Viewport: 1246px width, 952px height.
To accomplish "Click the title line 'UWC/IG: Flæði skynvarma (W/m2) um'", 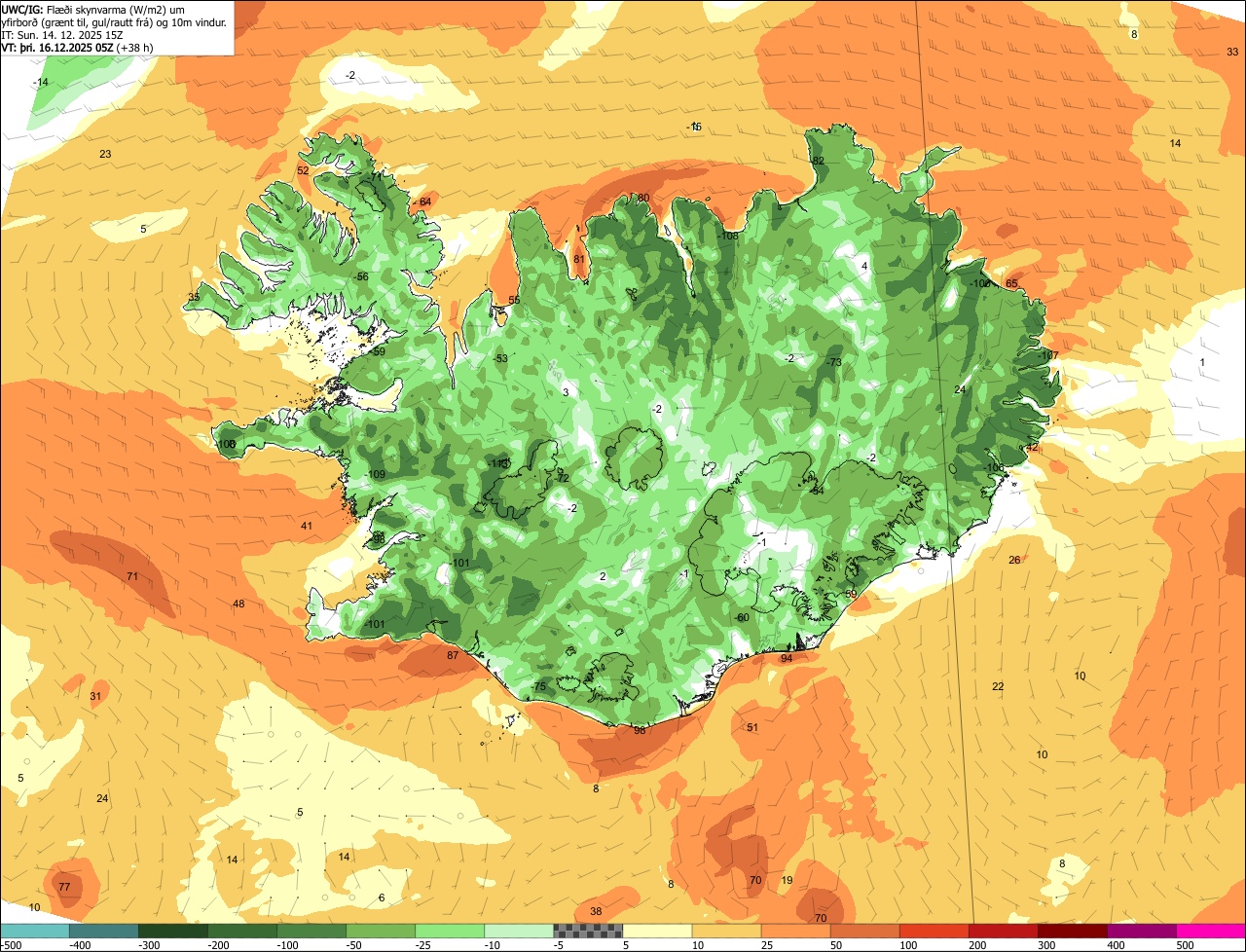I will (x=94, y=9).
